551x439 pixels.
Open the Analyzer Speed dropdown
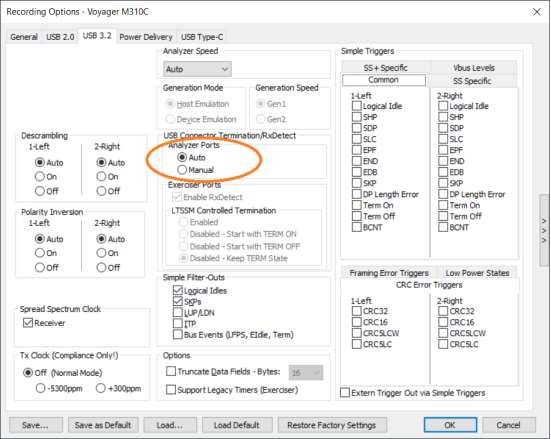tap(197, 69)
